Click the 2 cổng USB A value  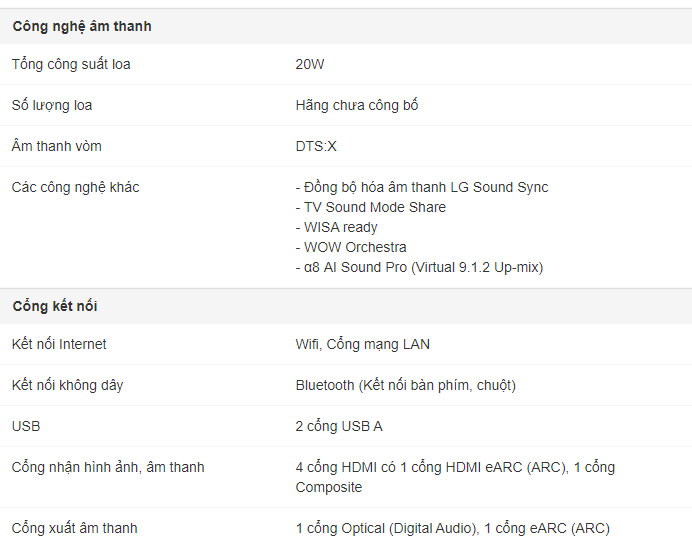click(339, 426)
